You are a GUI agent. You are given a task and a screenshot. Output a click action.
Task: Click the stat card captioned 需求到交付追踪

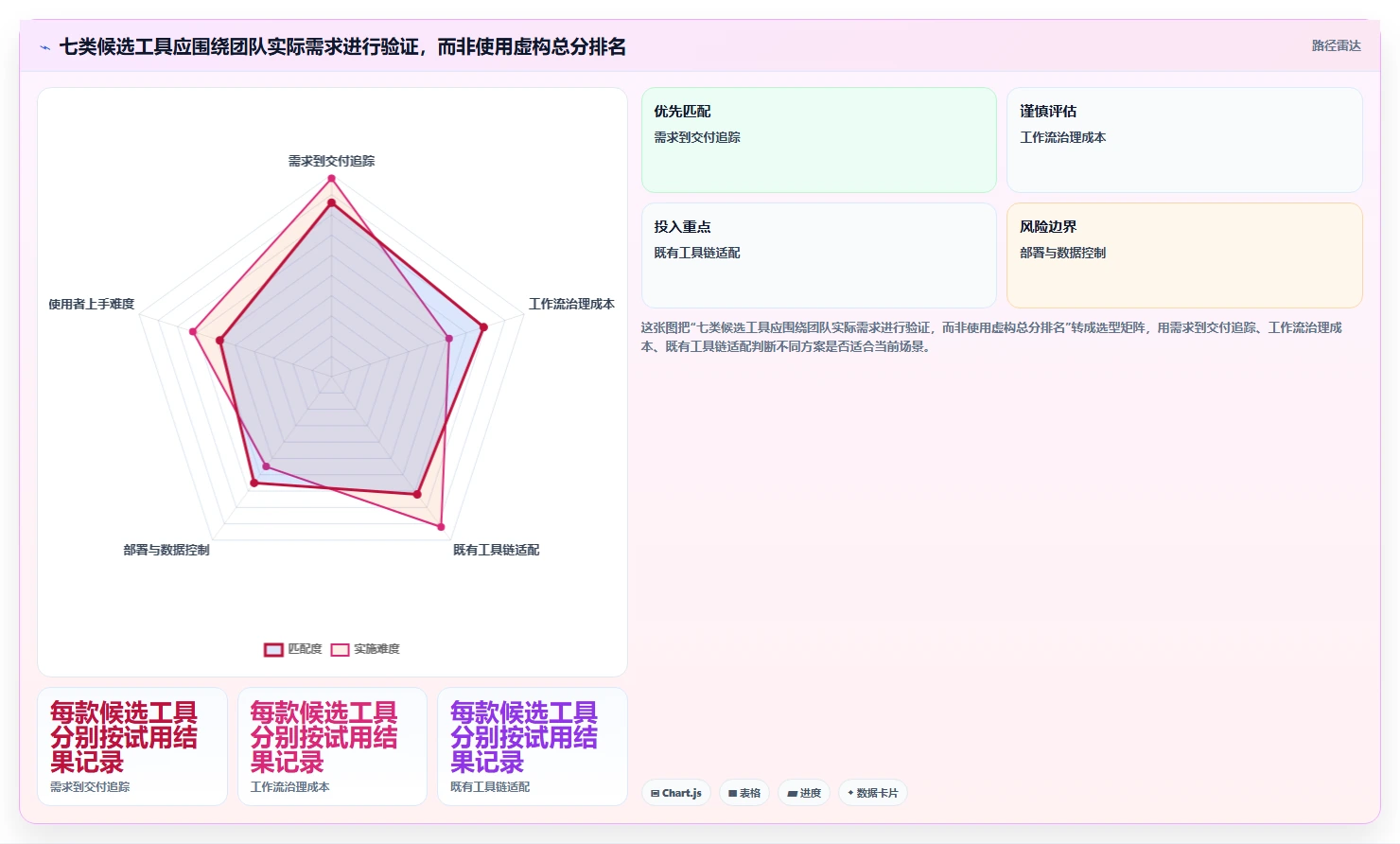click(x=132, y=747)
